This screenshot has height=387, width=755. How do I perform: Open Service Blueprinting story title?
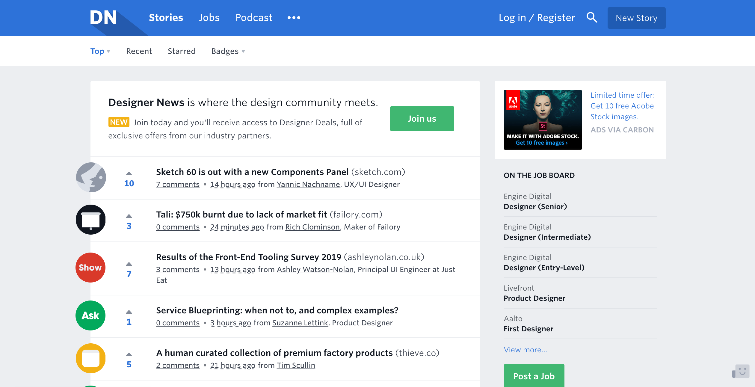pos(277,310)
